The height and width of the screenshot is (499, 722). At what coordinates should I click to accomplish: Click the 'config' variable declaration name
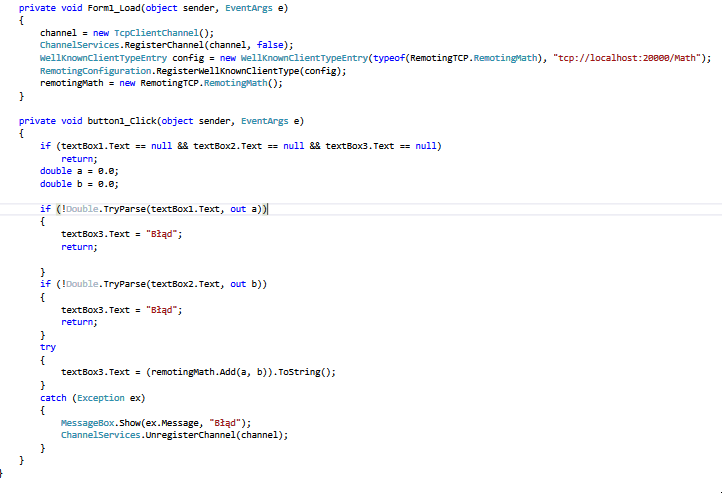coord(188,58)
